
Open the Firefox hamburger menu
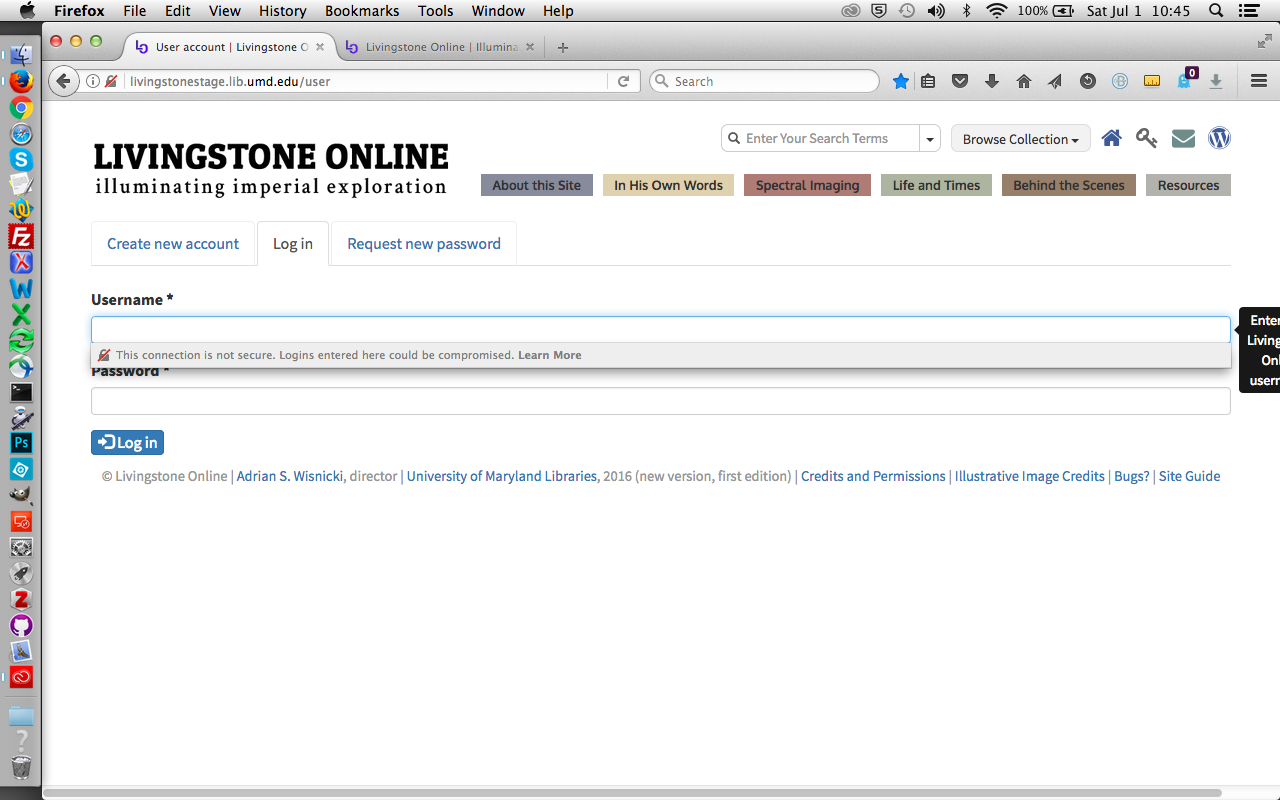[1259, 82]
